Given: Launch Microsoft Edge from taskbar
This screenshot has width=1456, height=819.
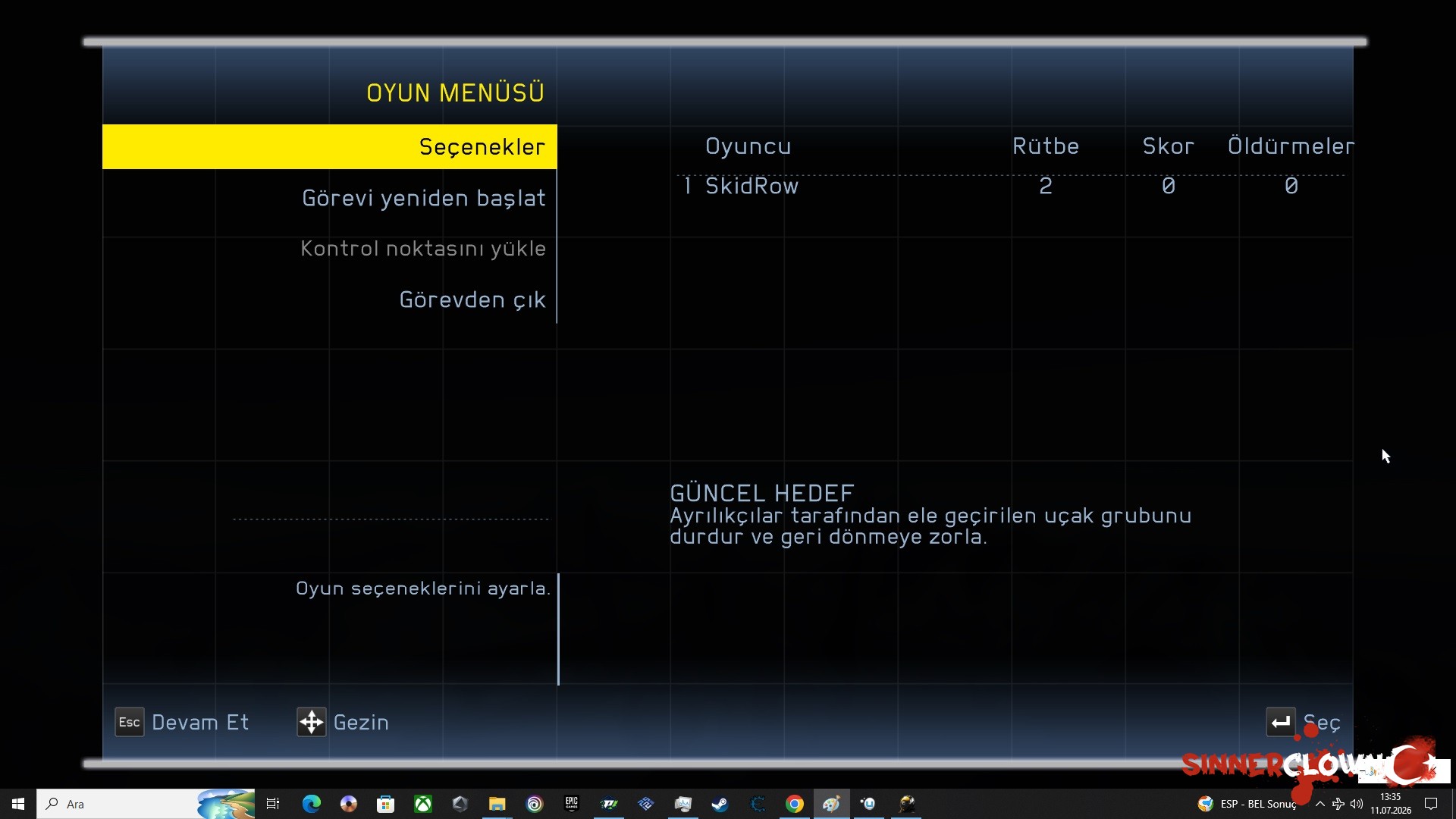Looking at the screenshot, I should (312, 804).
